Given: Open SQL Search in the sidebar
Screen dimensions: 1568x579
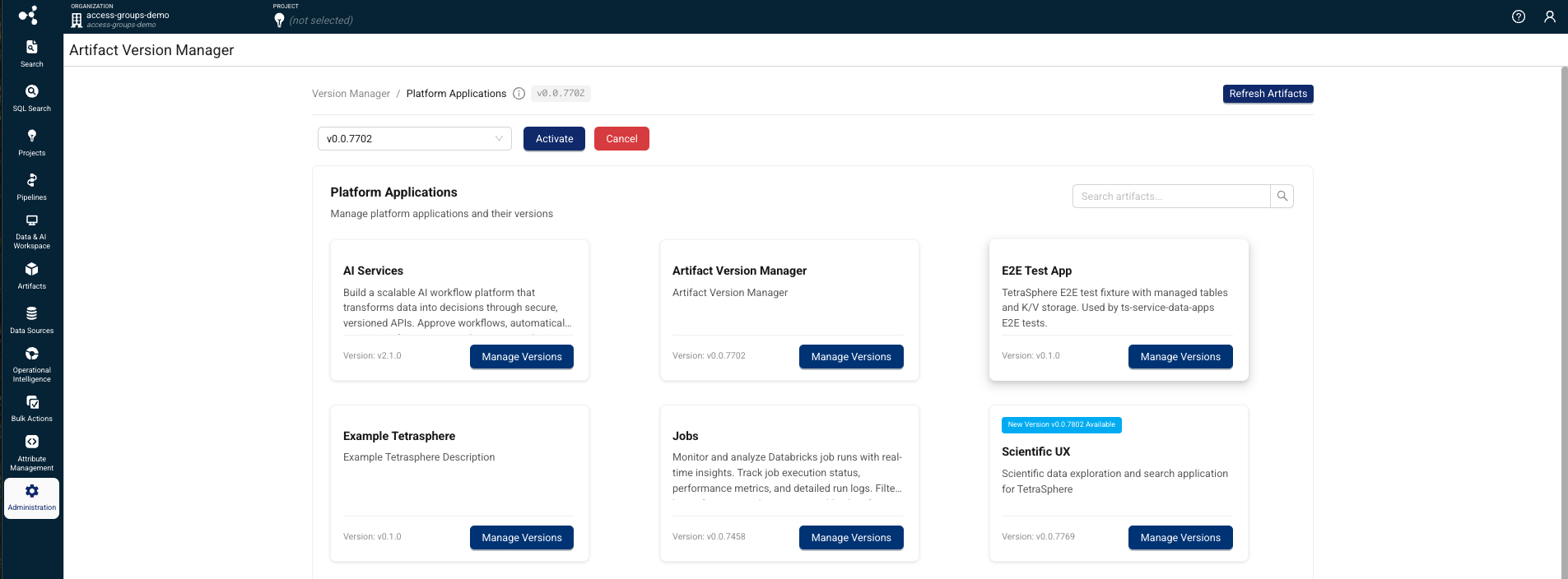Looking at the screenshot, I should [31, 98].
